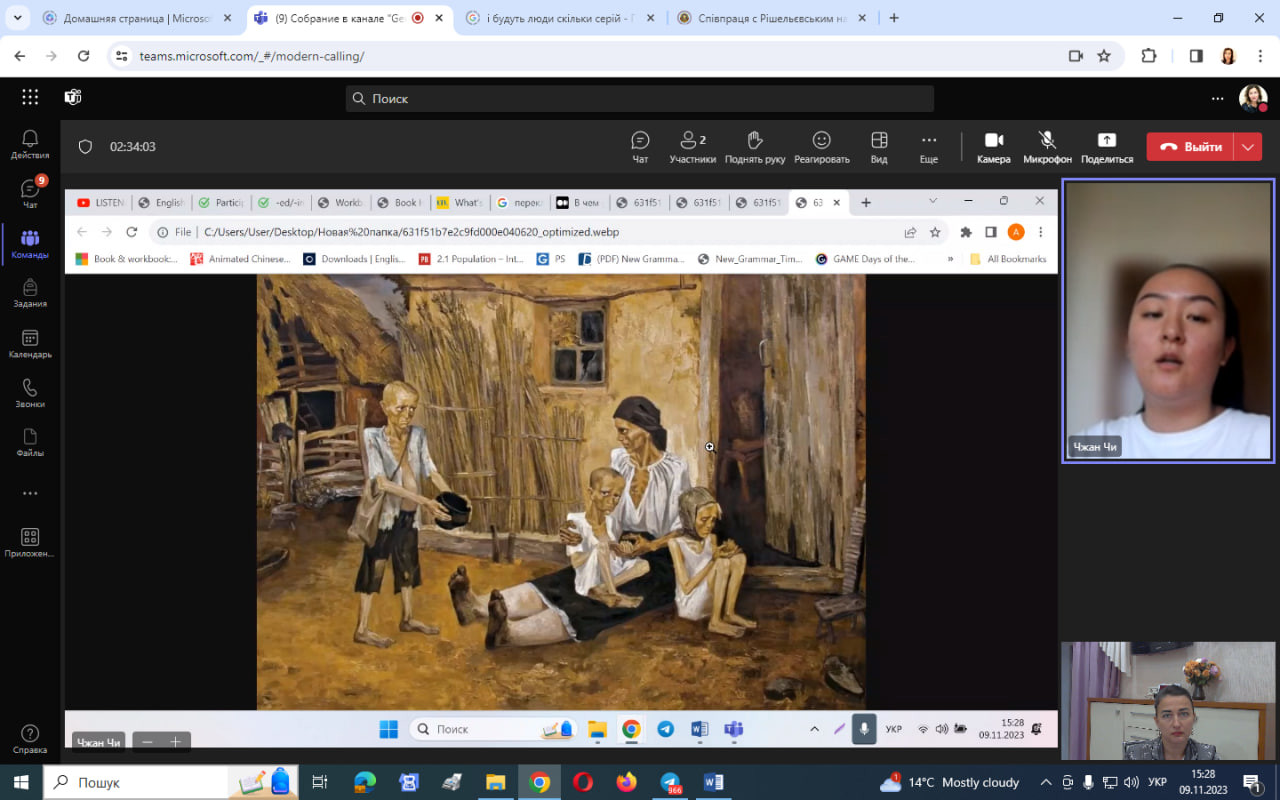Go to Команды in the sidebar
1280x800 pixels.
(x=30, y=244)
